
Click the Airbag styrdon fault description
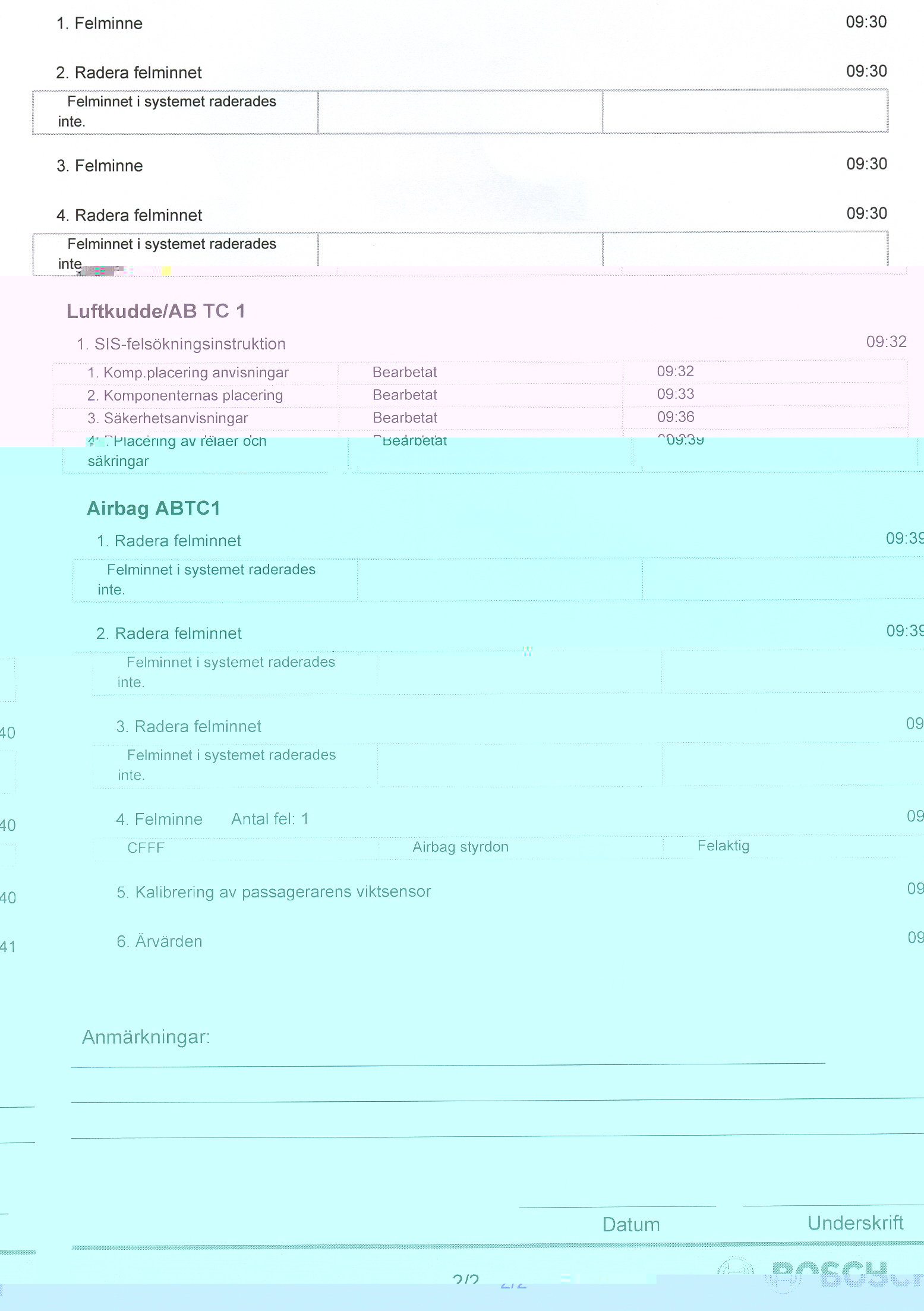pos(461,847)
